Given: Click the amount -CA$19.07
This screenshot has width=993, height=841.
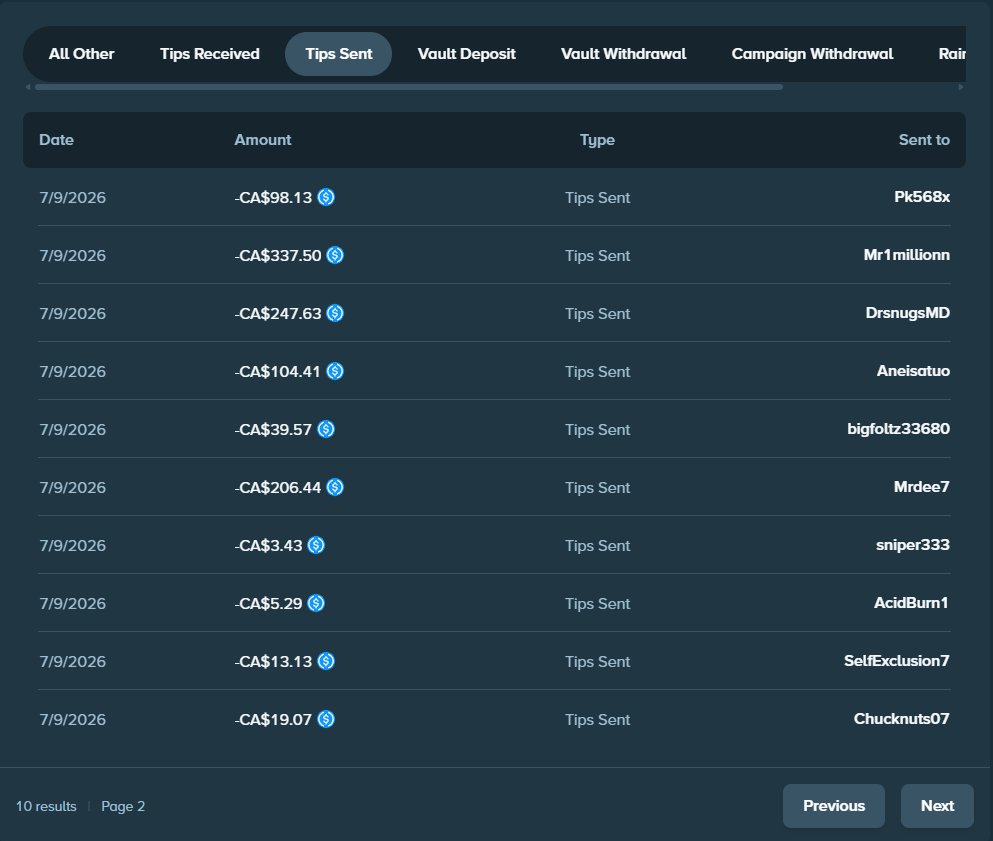Looking at the screenshot, I should tap(274, 719).
